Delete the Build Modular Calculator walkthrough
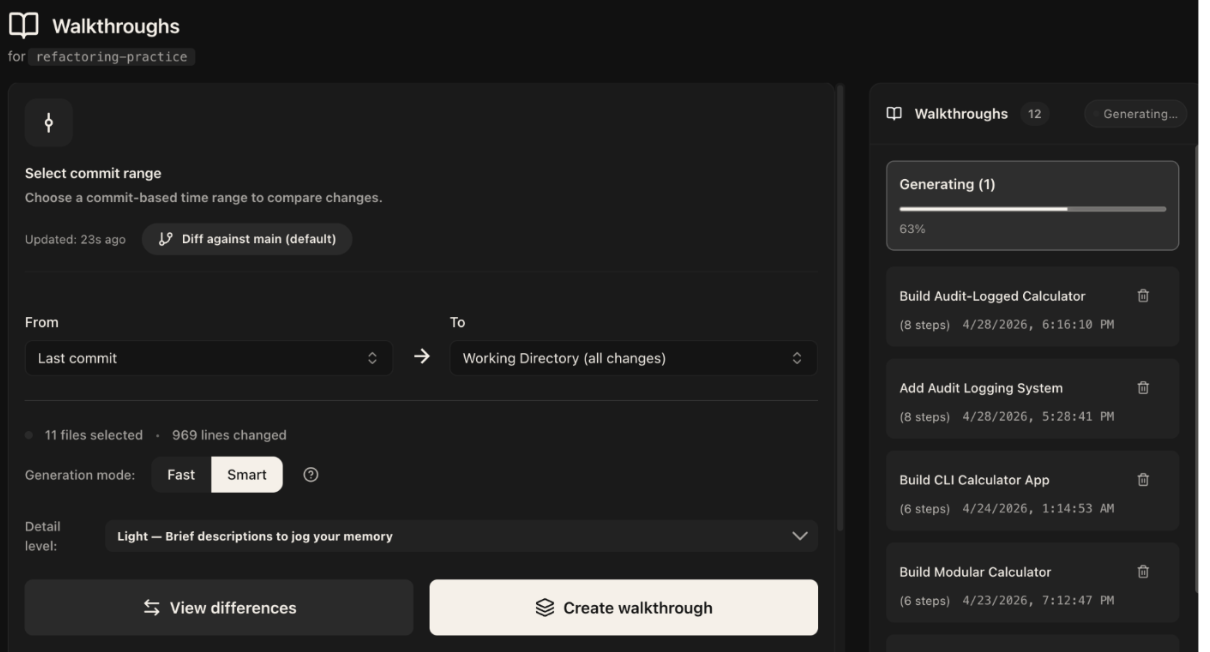The width and height of the screenshot is (1210, 652). (1143, 572)
